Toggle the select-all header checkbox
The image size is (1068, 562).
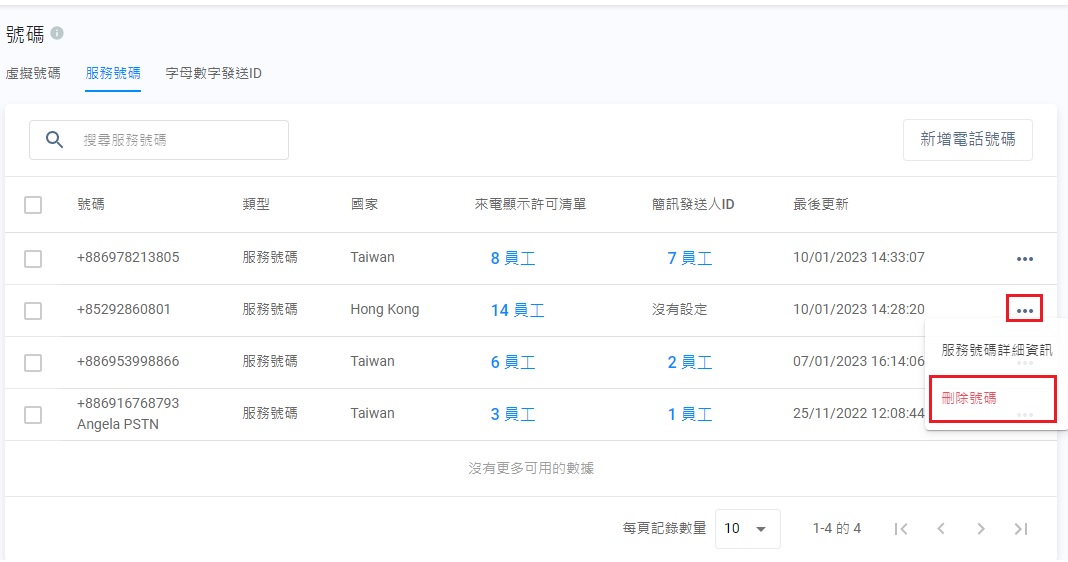click(33, 205)
